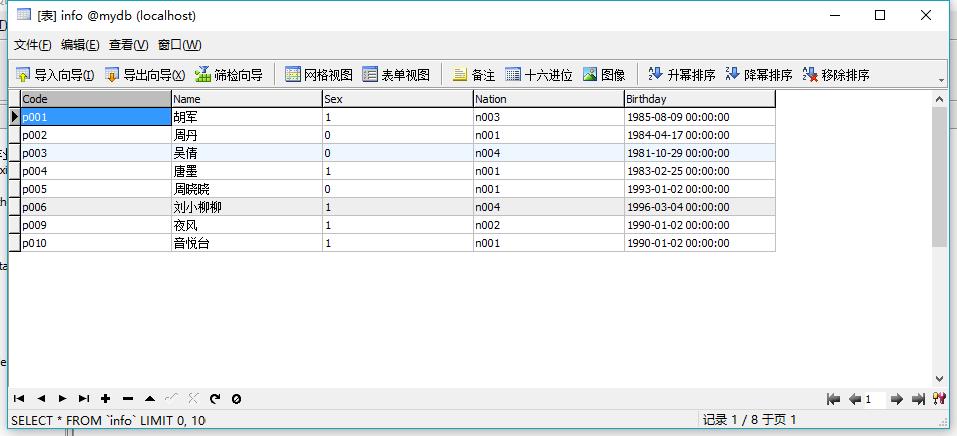Select the row marker for p003
The image size is (957, 436).
pos(15,153)
